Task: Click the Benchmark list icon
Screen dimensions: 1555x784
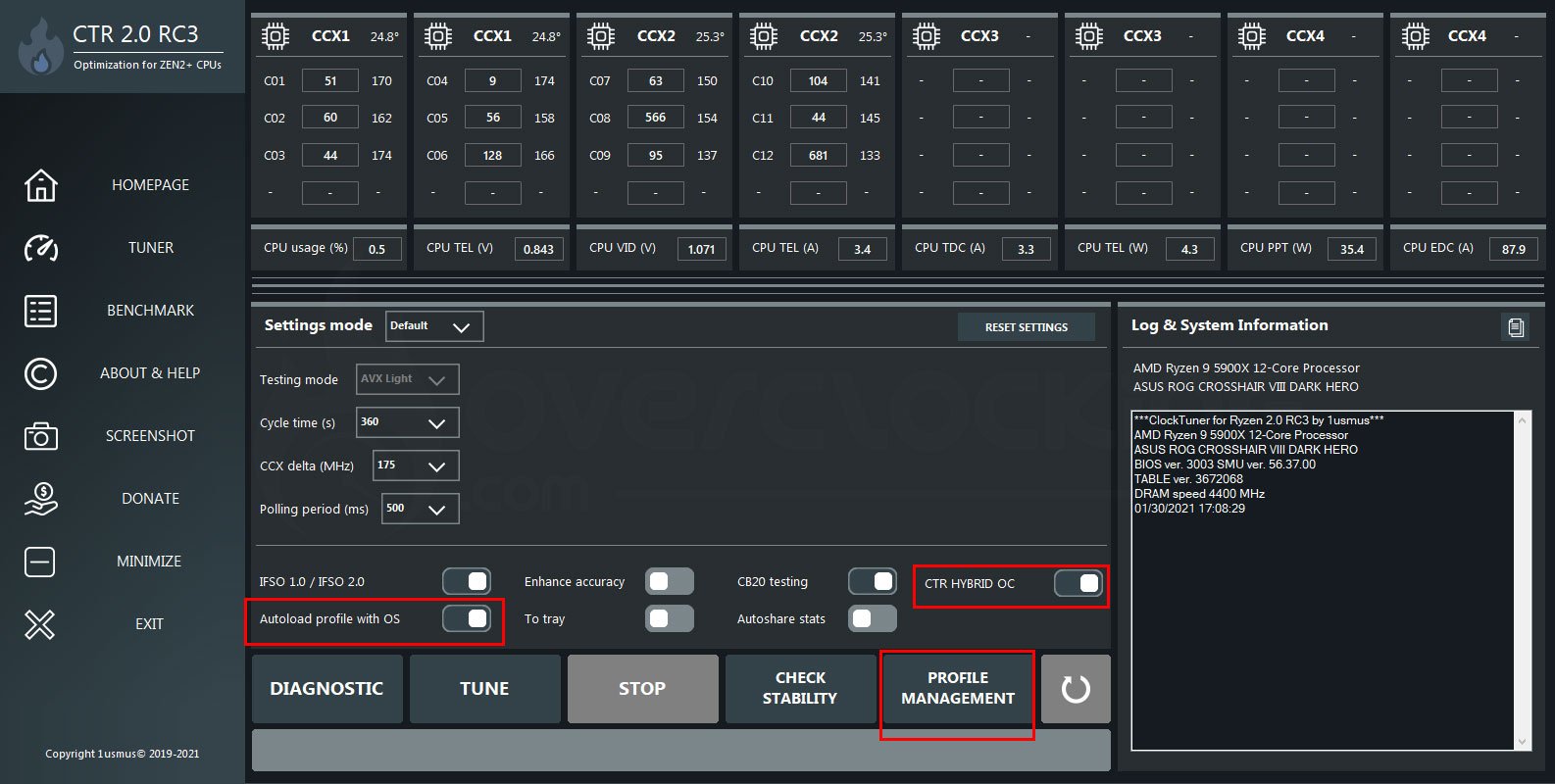Action: tap(40, 311)
